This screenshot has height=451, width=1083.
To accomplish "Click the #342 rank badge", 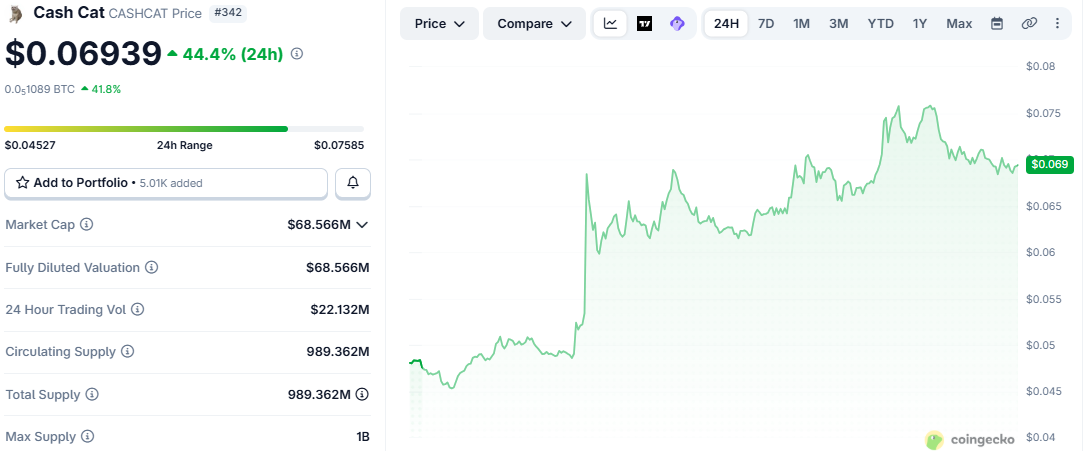I will point(228,13).
